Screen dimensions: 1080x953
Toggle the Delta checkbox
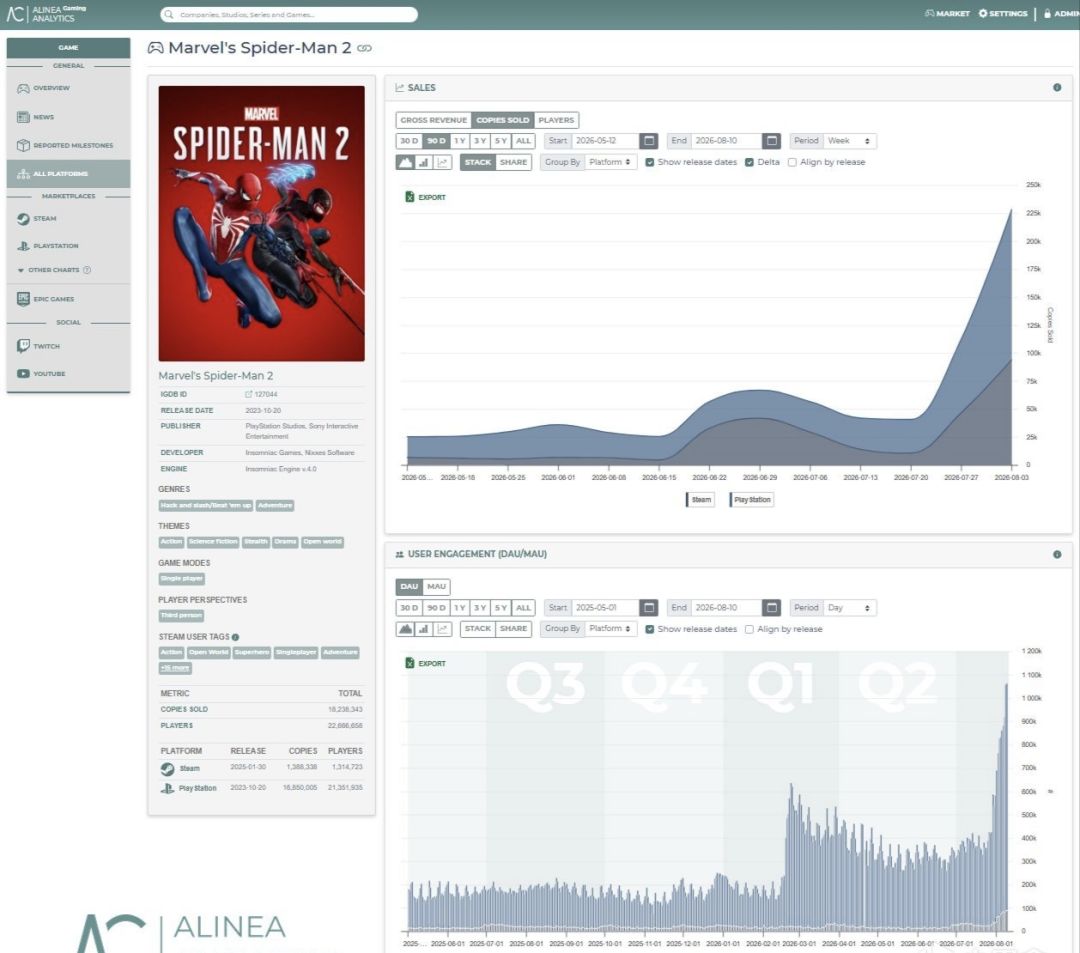coord(749,163)
